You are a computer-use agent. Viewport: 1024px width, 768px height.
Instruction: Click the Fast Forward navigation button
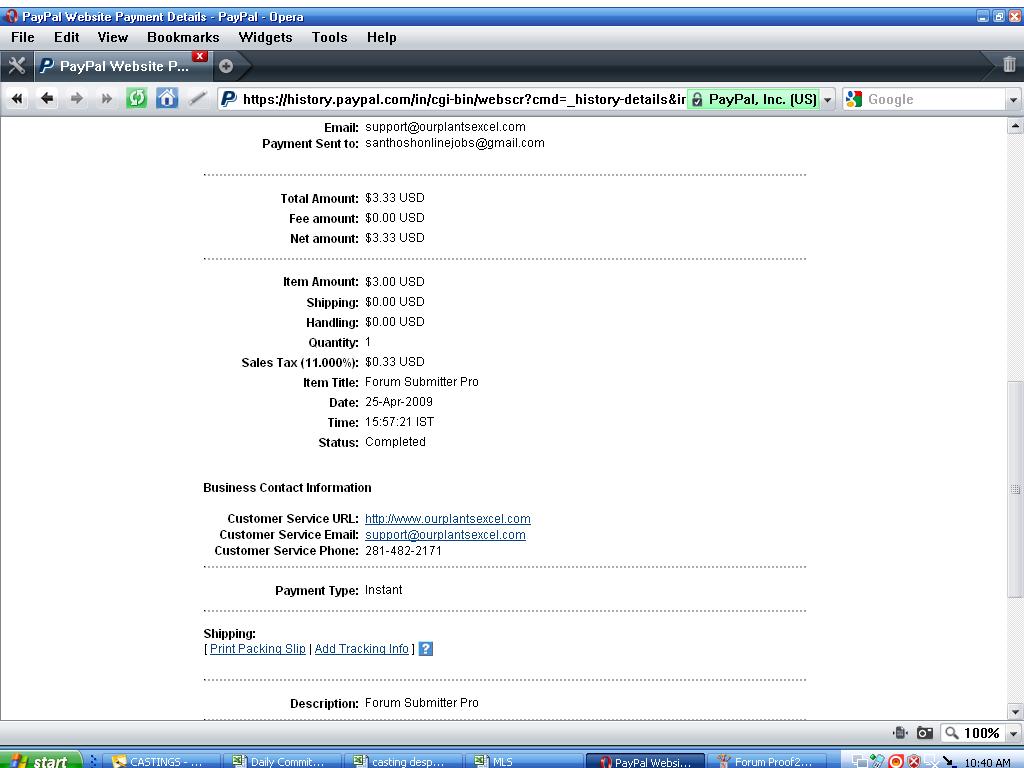tap(106, 99)
